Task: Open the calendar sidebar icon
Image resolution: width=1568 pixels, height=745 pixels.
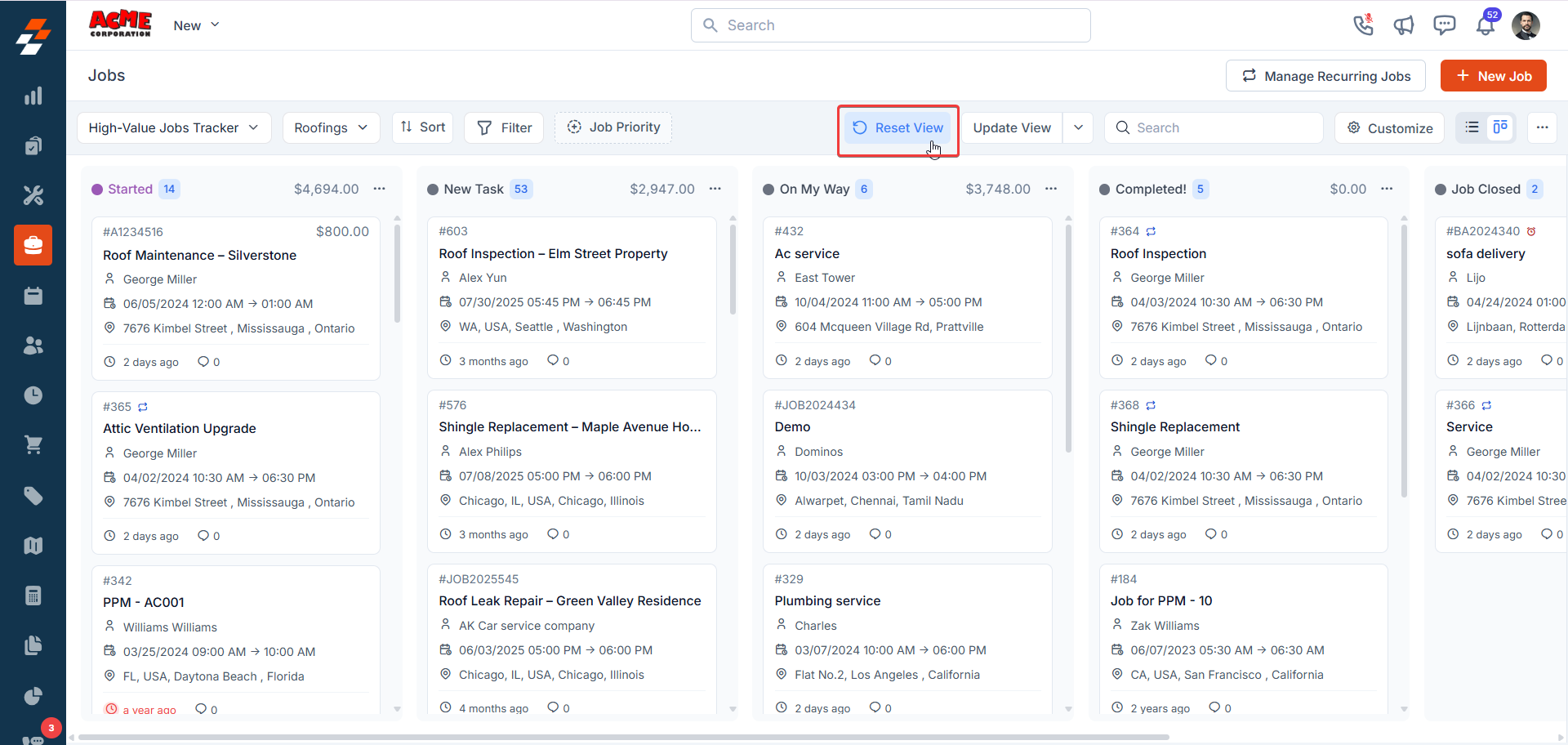Action: click(x=33, y=296)
